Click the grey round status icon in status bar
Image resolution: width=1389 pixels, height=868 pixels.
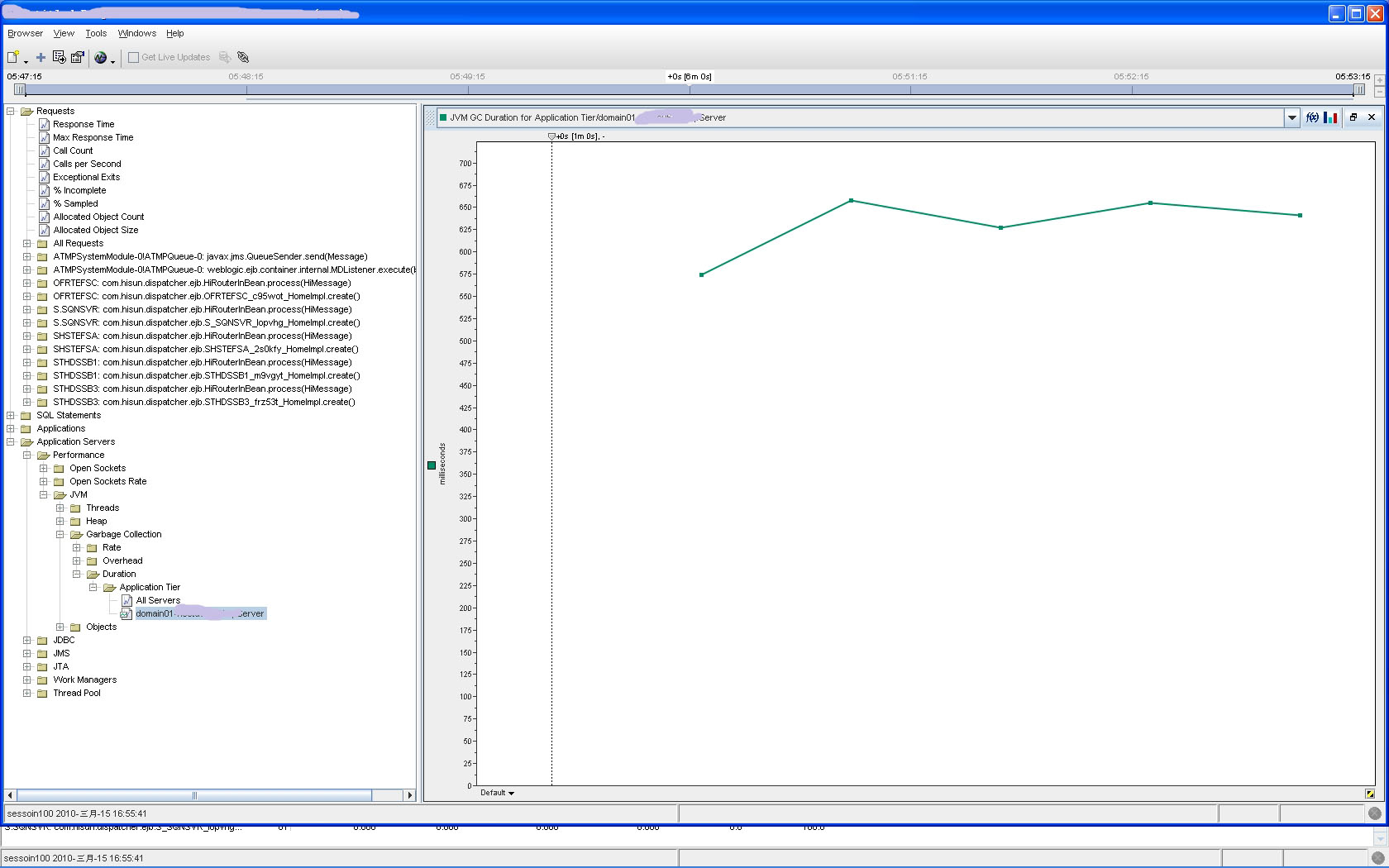click(1375, 813)
